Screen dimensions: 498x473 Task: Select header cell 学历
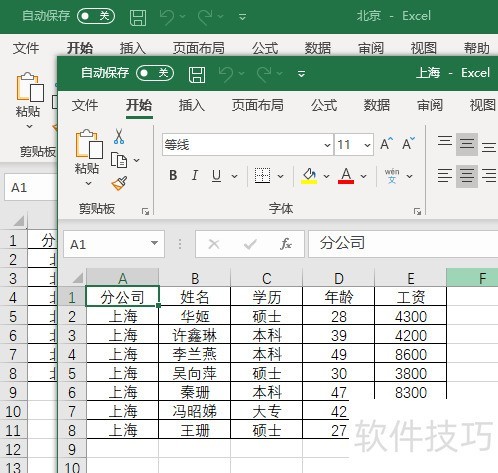[x=266, y=297]
